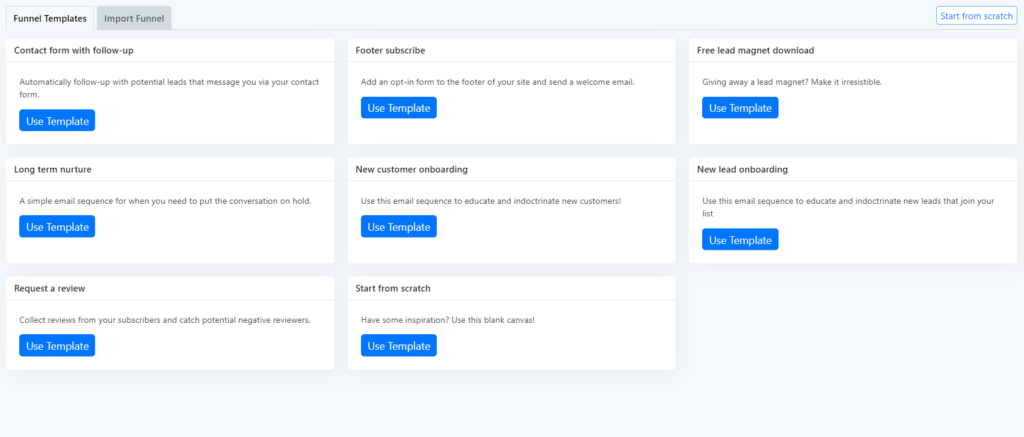The width and height of the screenshot is (1024, 437).
Task: Use Template for Footer subscribe
Action: [398, 108]
